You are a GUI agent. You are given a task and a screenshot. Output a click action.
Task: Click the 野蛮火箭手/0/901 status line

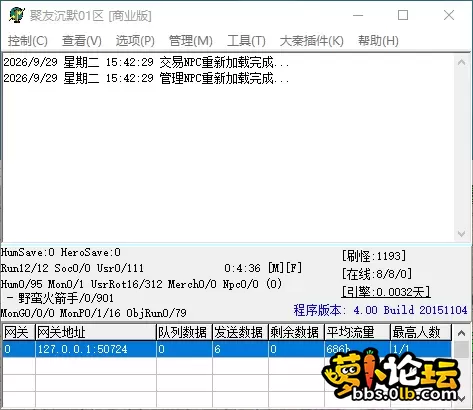click(60, 298)
